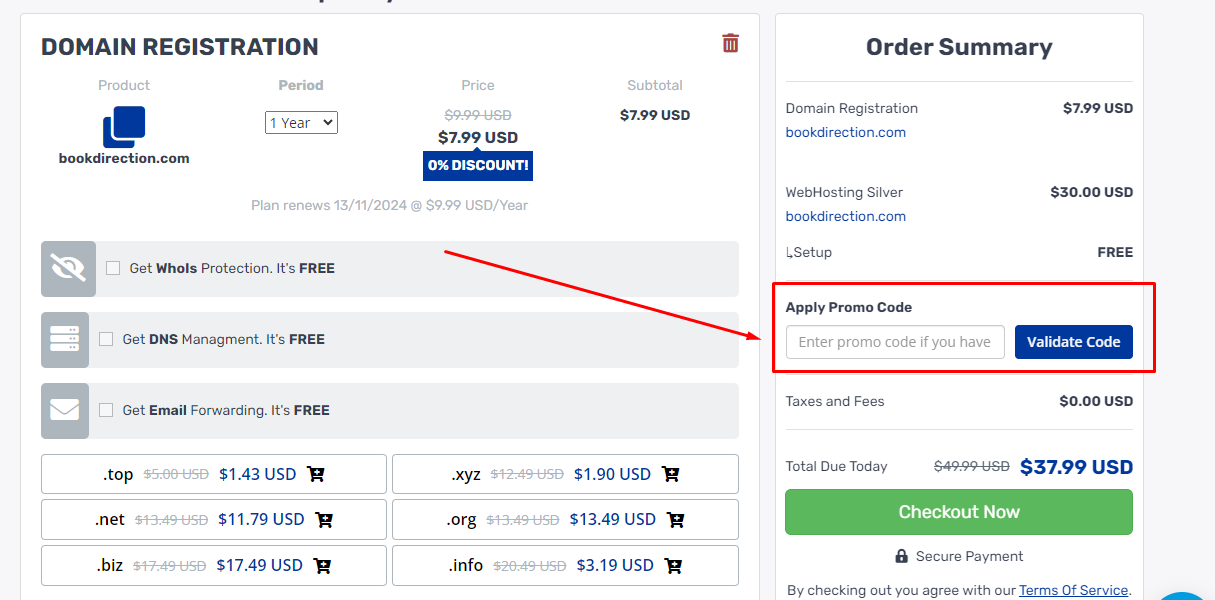Select 1 Year from the period selector
Viewport: 1215px width, 600px height.
point(301,122)
